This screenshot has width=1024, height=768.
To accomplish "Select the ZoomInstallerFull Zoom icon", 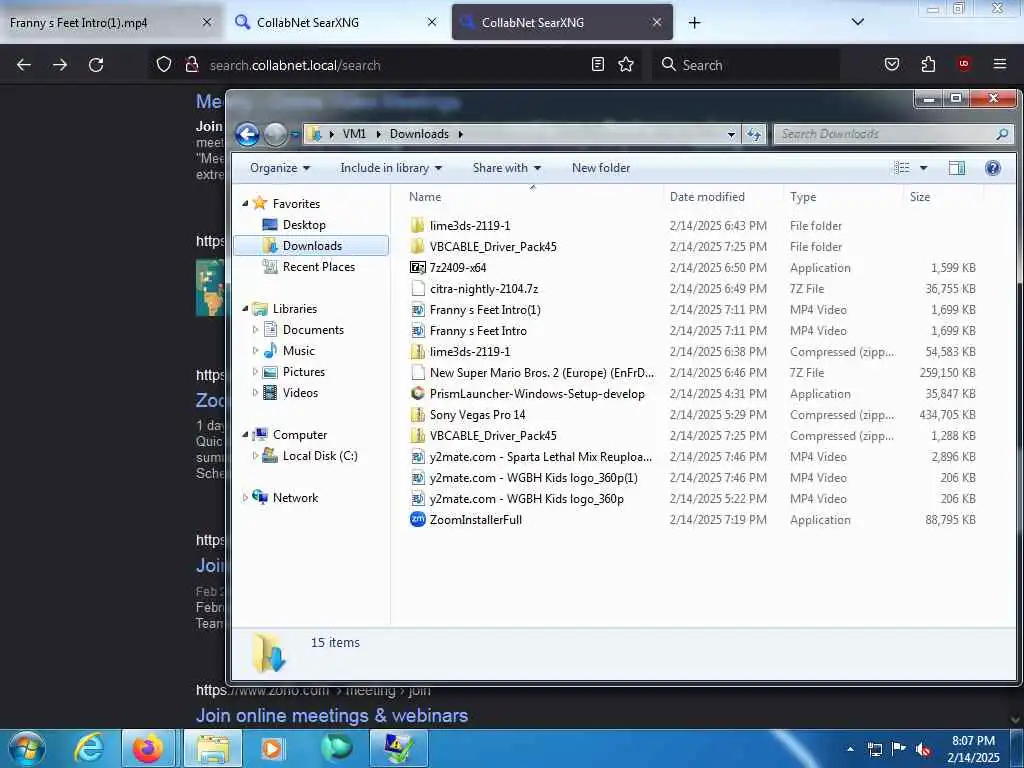I will tap(417, 520).
